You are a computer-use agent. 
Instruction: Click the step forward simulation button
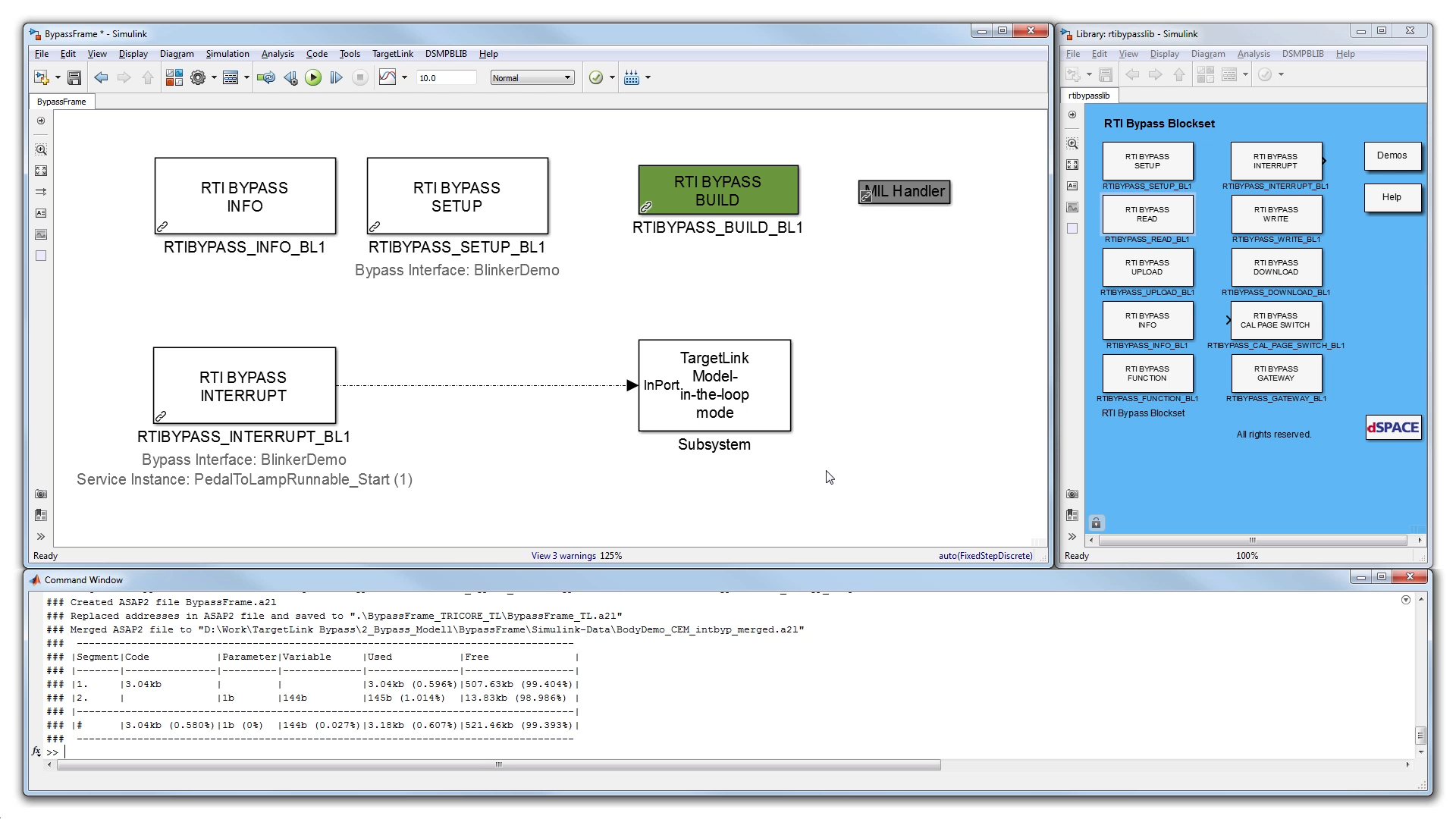coord(337,77)
